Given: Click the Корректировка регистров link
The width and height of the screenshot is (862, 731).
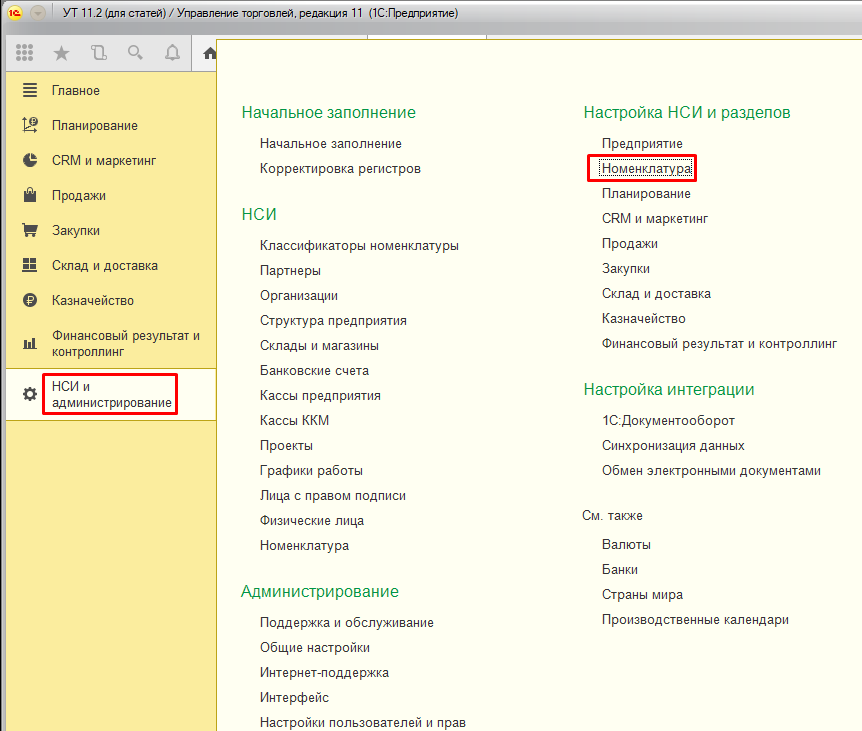Looking at the screenshot, I should point(340,169).
